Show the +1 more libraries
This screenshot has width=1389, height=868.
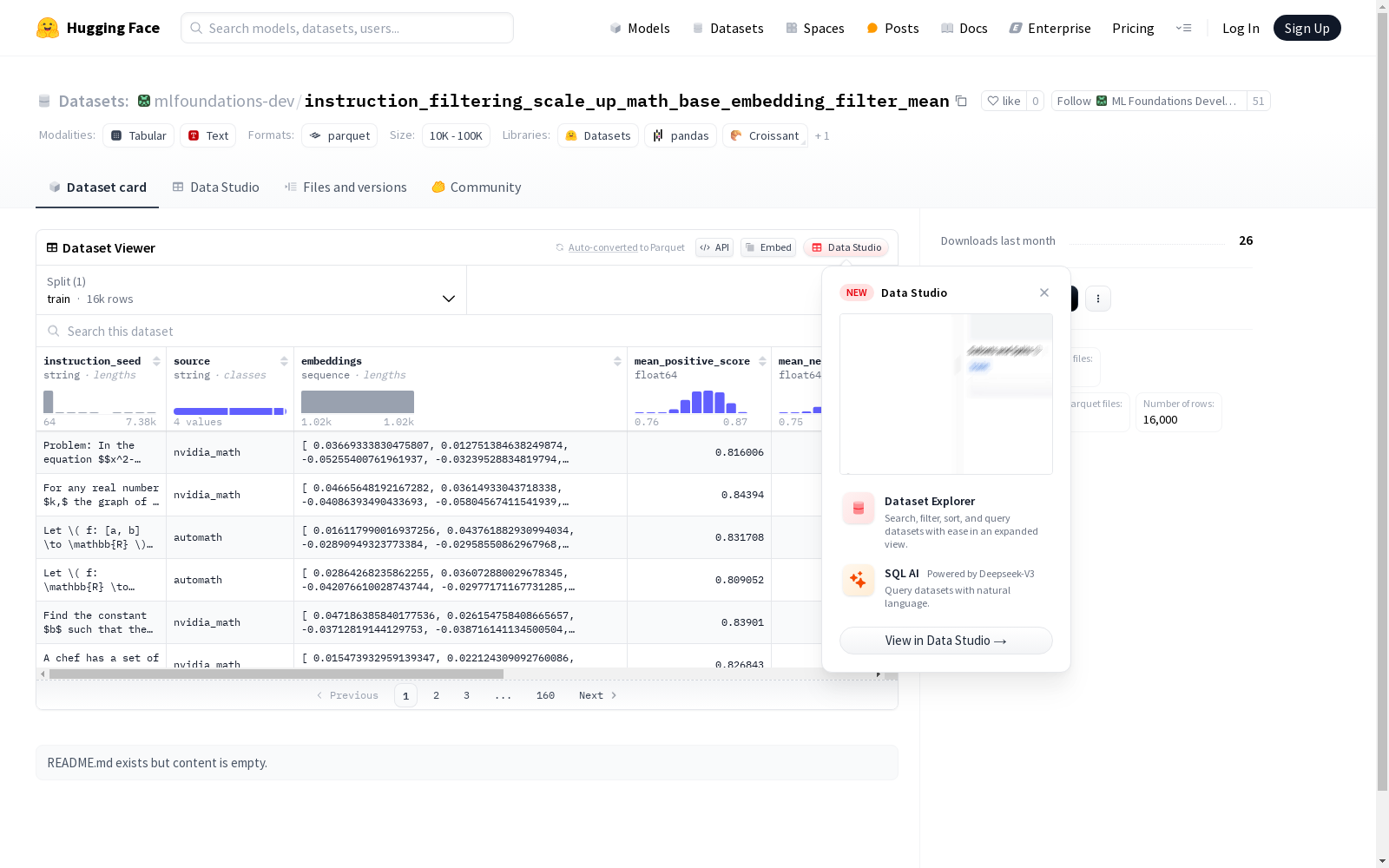(822, 135)
